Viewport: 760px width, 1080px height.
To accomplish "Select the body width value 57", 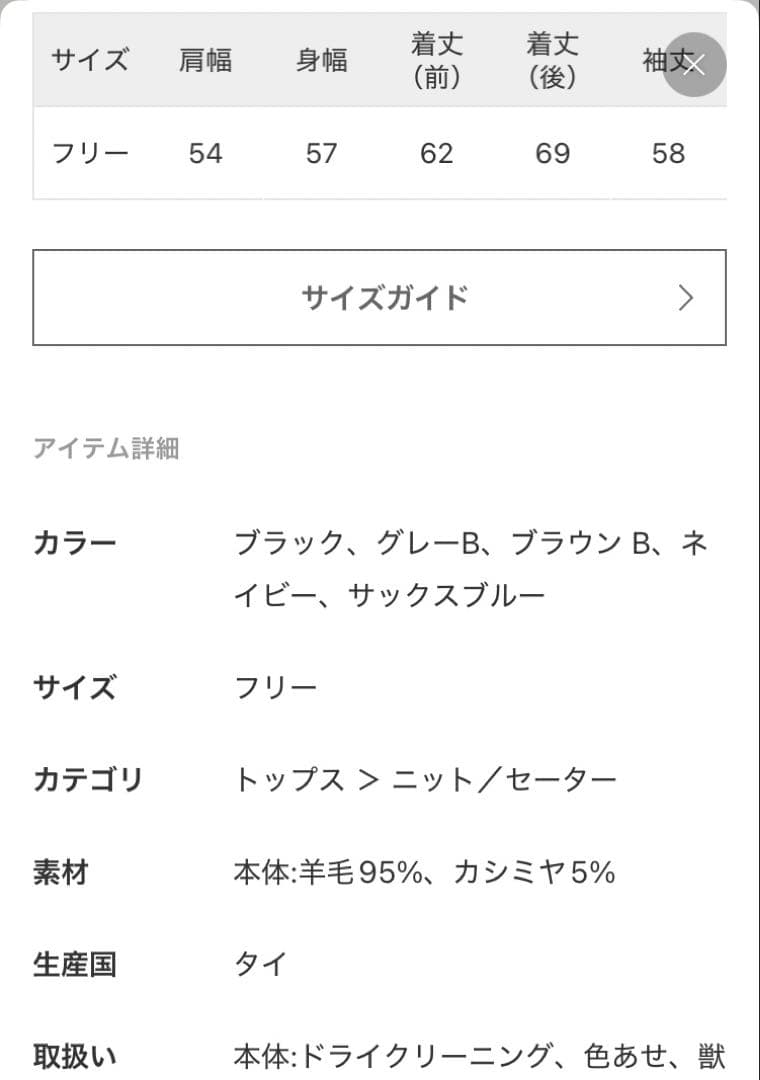I will coord(322,154).
